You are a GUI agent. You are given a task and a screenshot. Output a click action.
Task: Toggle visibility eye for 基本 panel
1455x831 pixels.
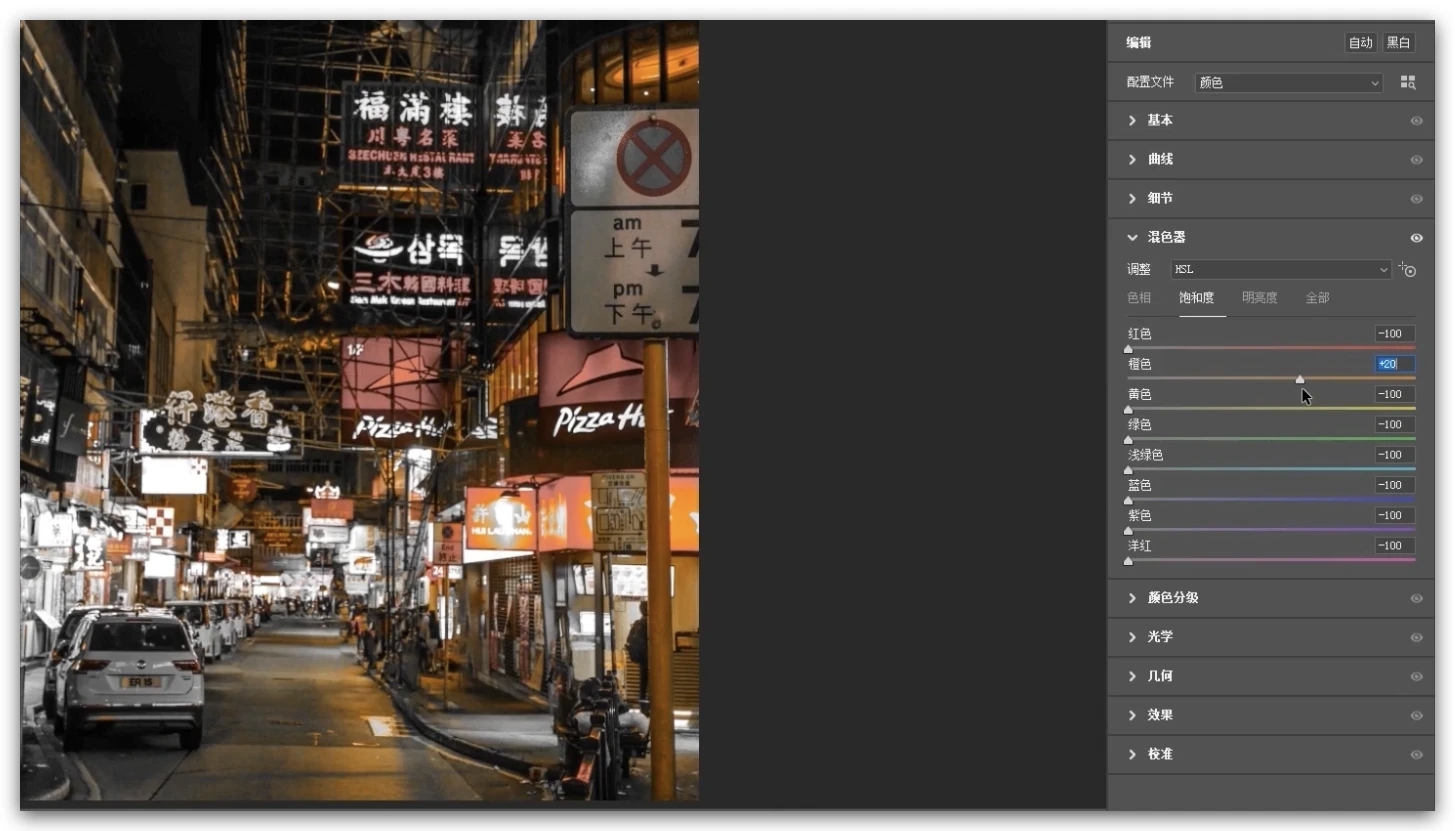pyautogui.click(x=1416, y=121)
